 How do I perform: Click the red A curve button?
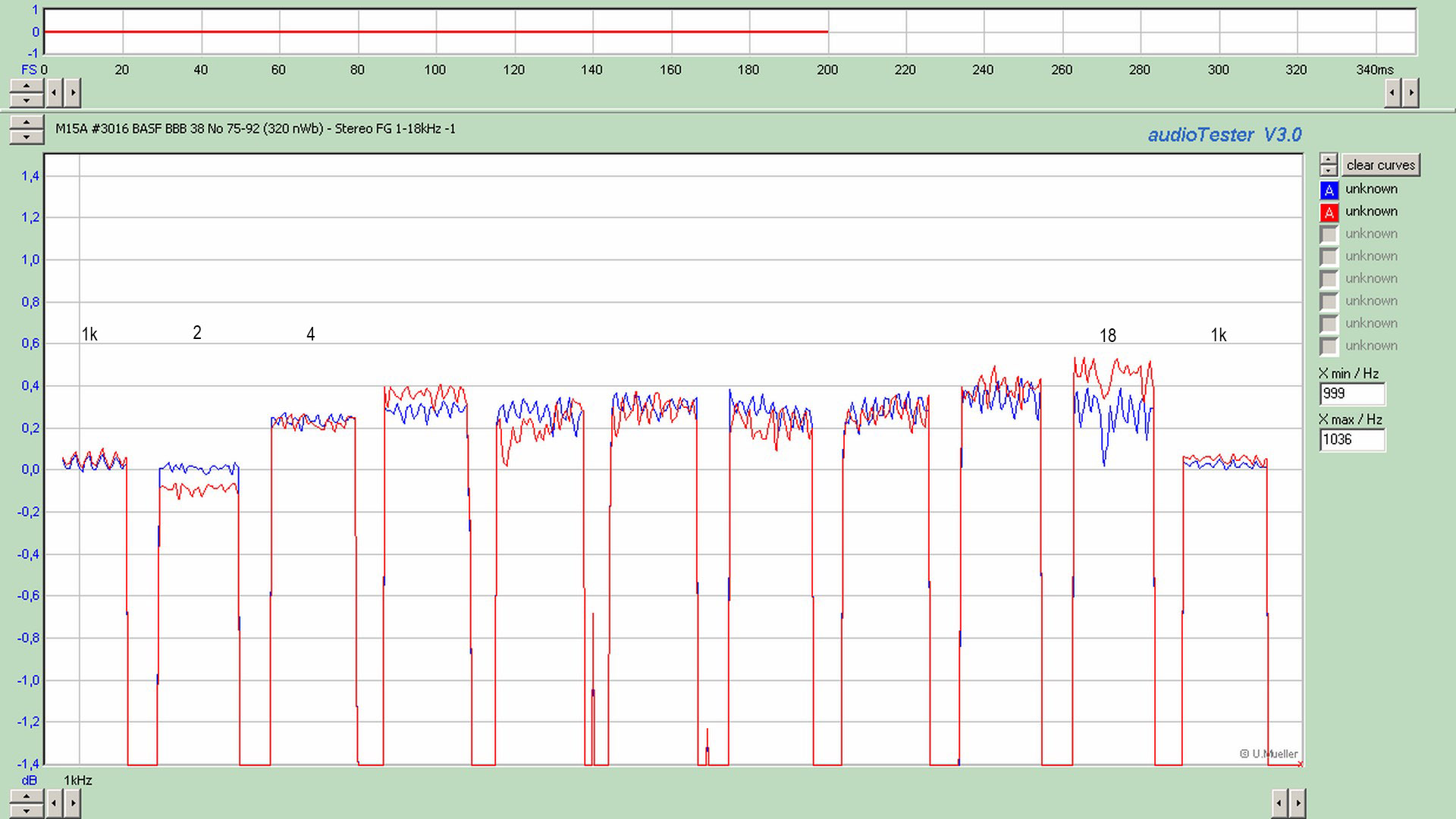click(1329, 212)
